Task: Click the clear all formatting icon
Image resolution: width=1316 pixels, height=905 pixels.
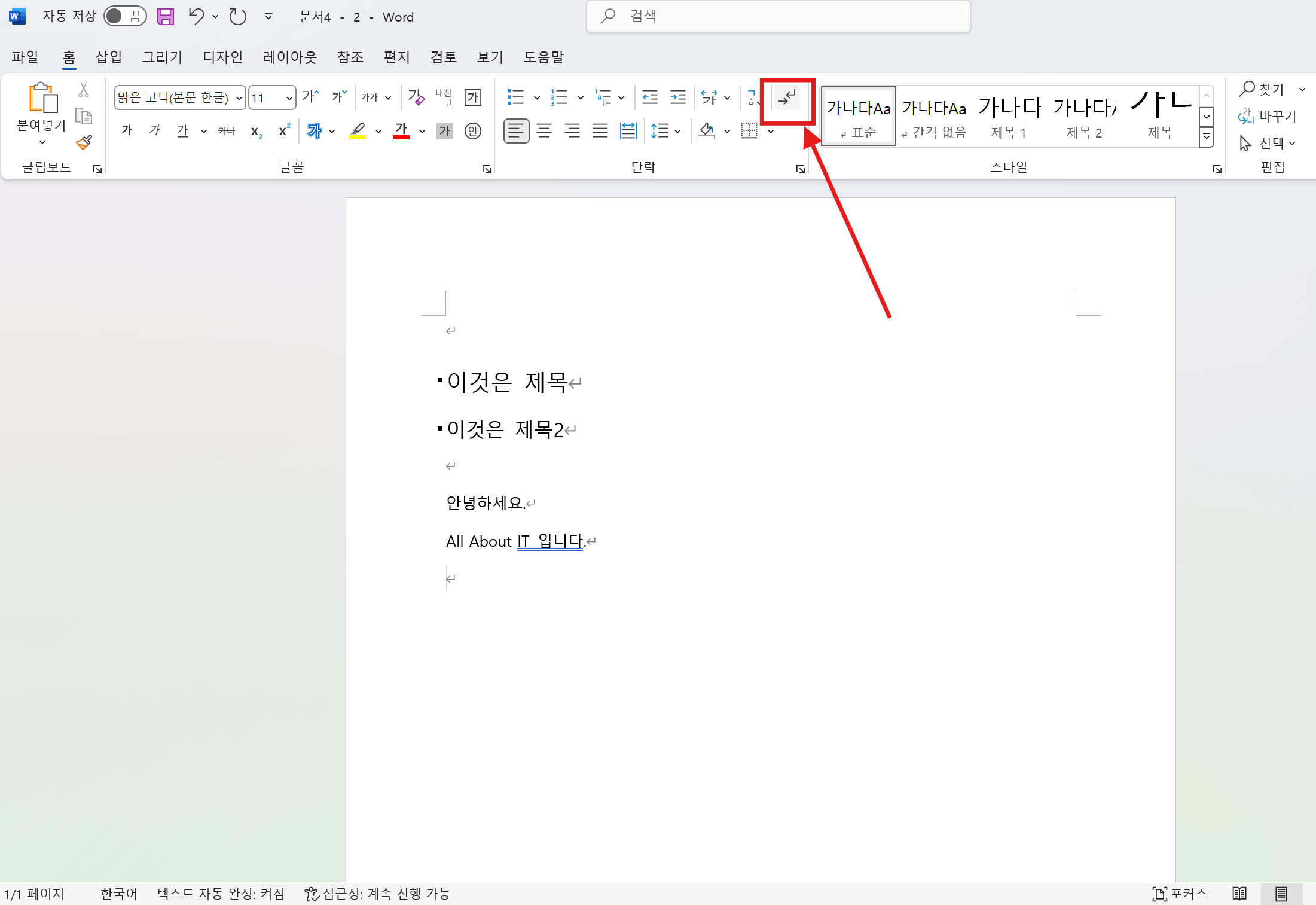Action: [x=416, y=97]
